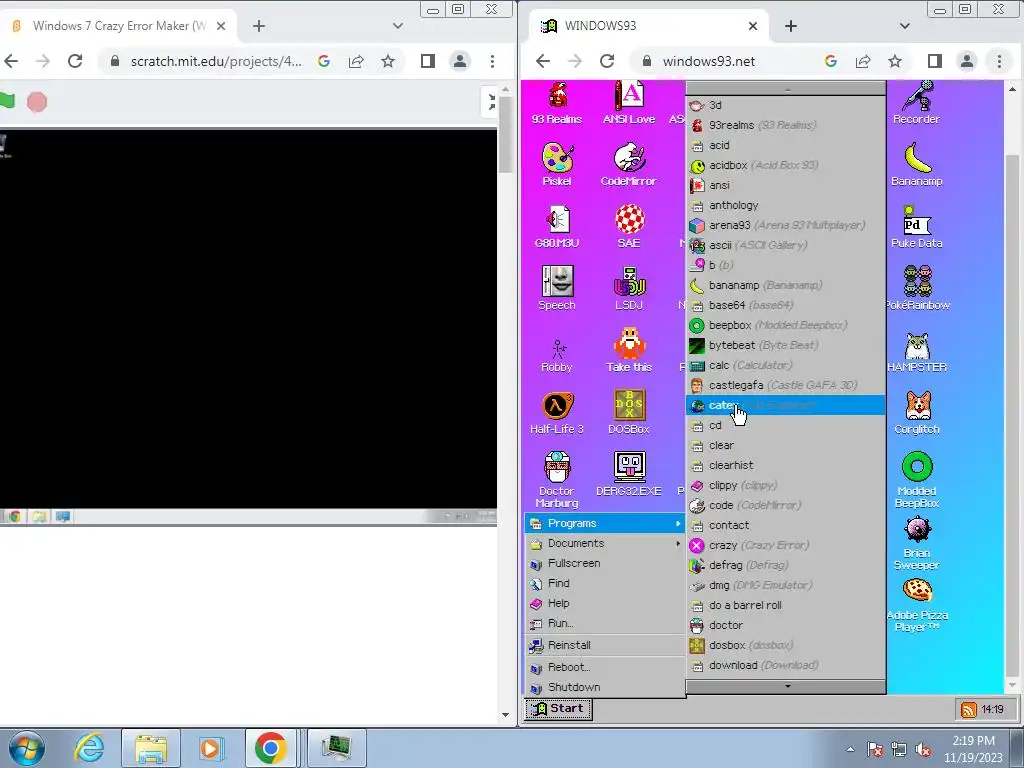Select clippy in the programs list
Viewport: 1024px width, 768px height.
(x=786, y=485)
